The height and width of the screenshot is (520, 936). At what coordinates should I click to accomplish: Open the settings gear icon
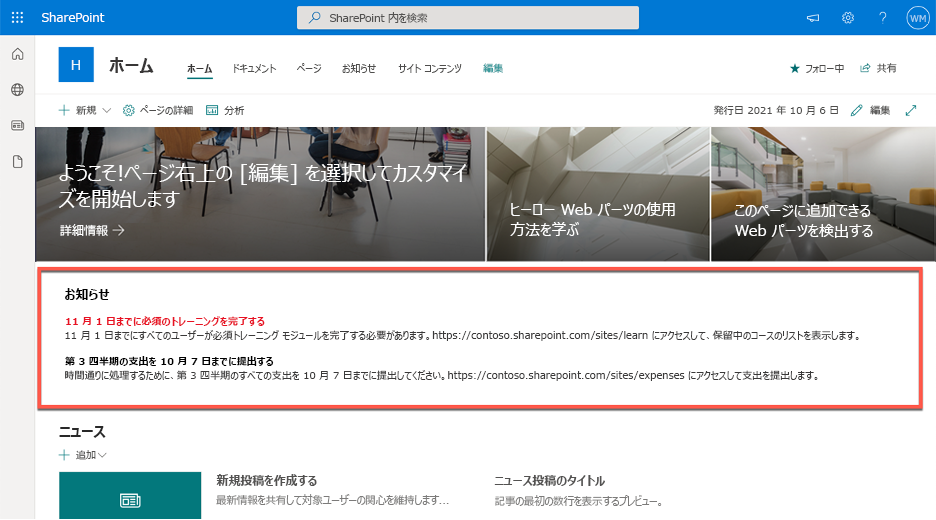pyautogui.click(x=848, y=18)
